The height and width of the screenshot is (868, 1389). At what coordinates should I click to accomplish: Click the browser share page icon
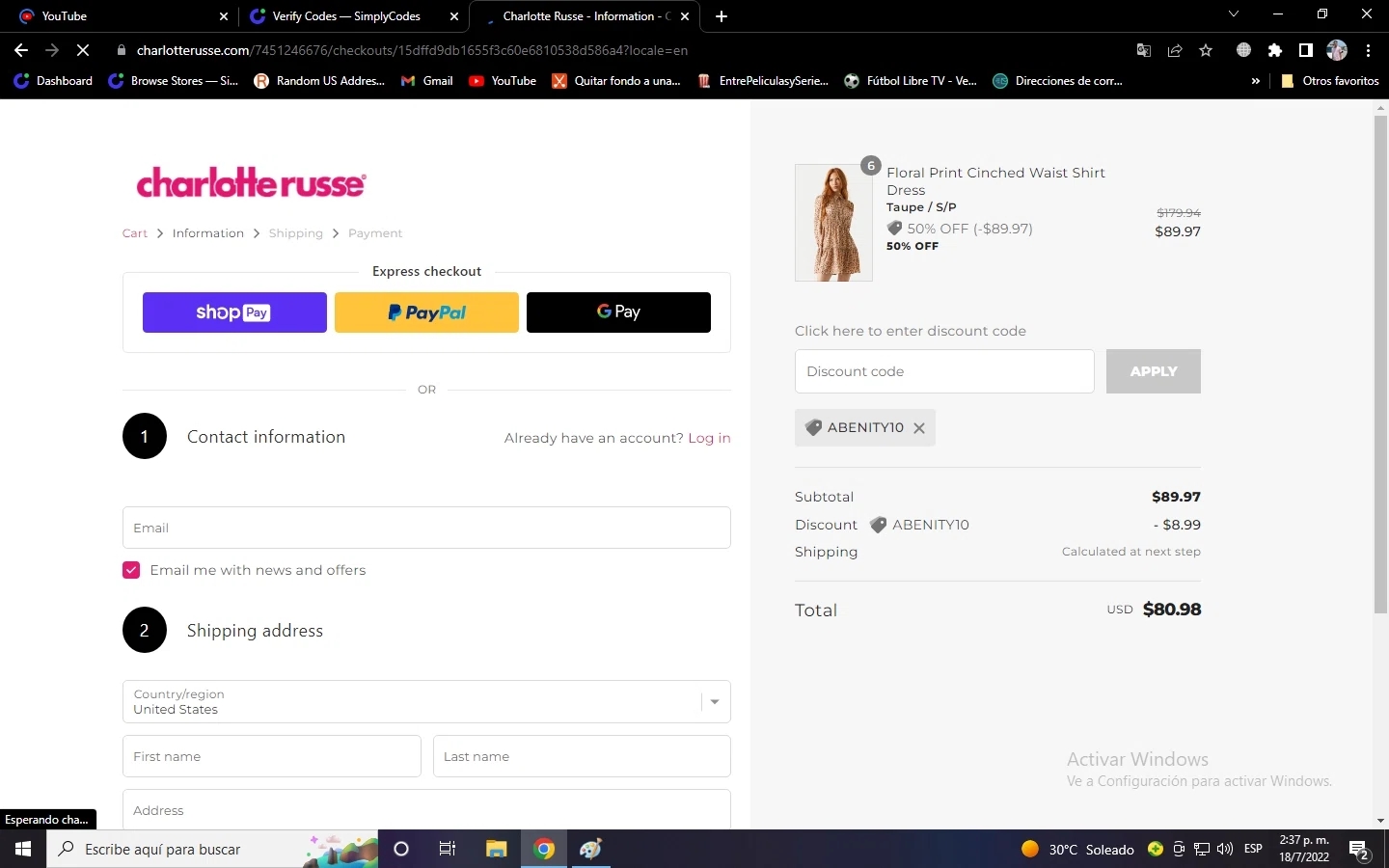point(1175,50)
